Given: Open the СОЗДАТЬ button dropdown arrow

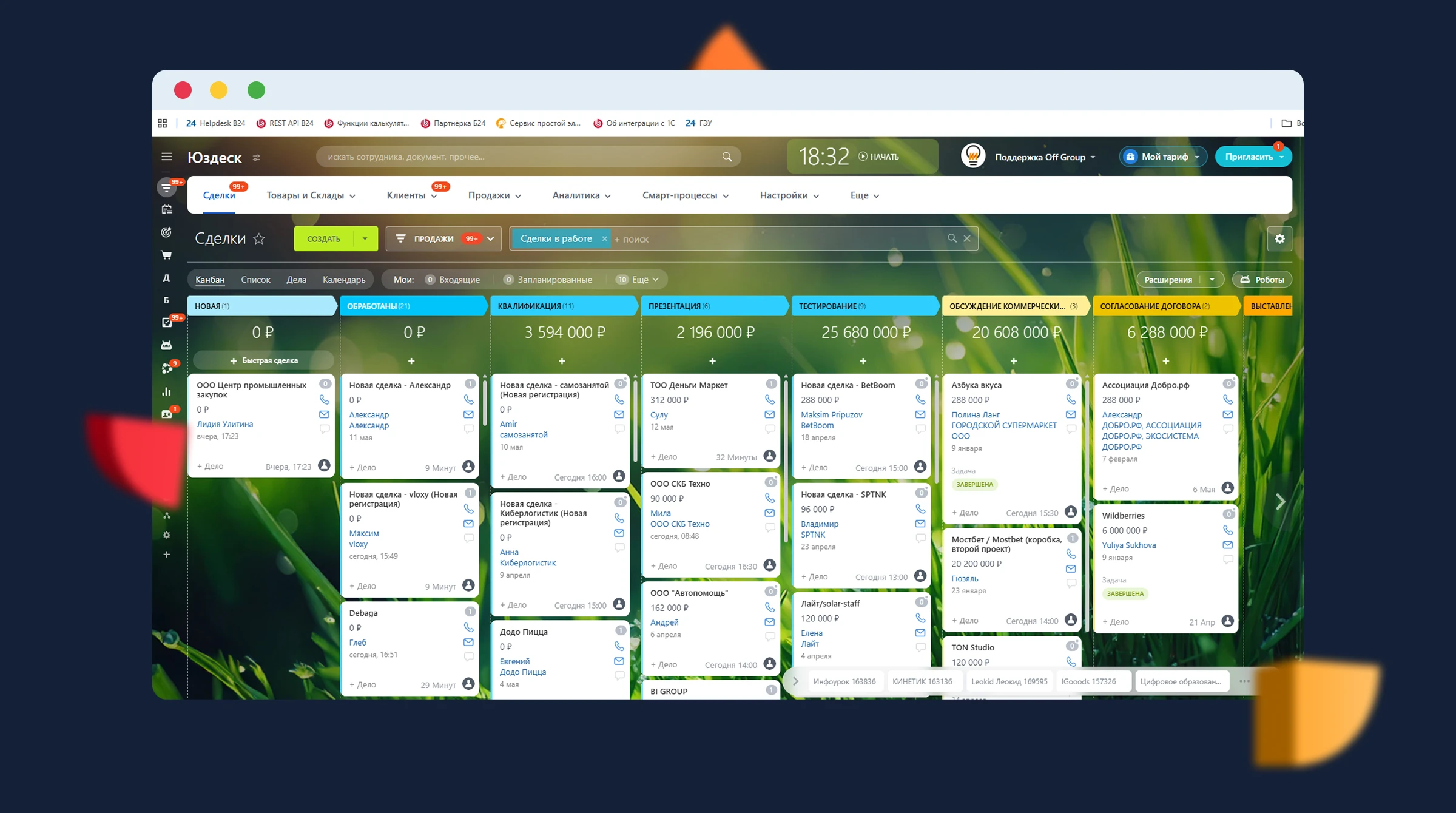Looking at the screenshot, I should pos(365,239).
